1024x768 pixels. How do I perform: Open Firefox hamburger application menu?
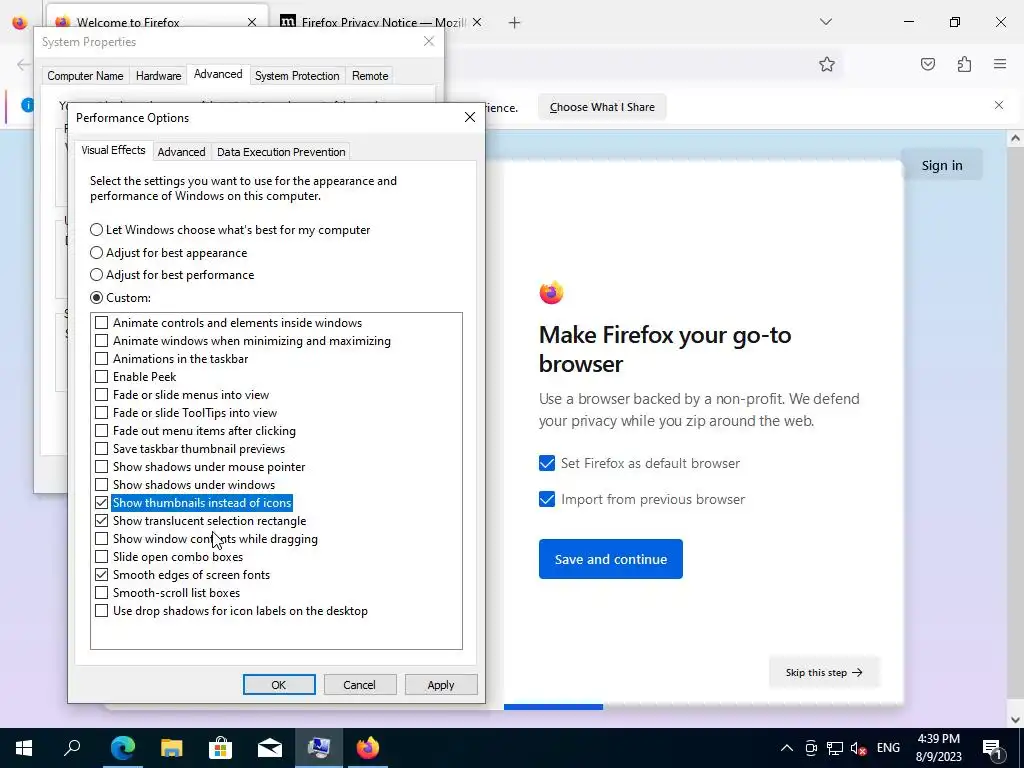coord(1000,64)
